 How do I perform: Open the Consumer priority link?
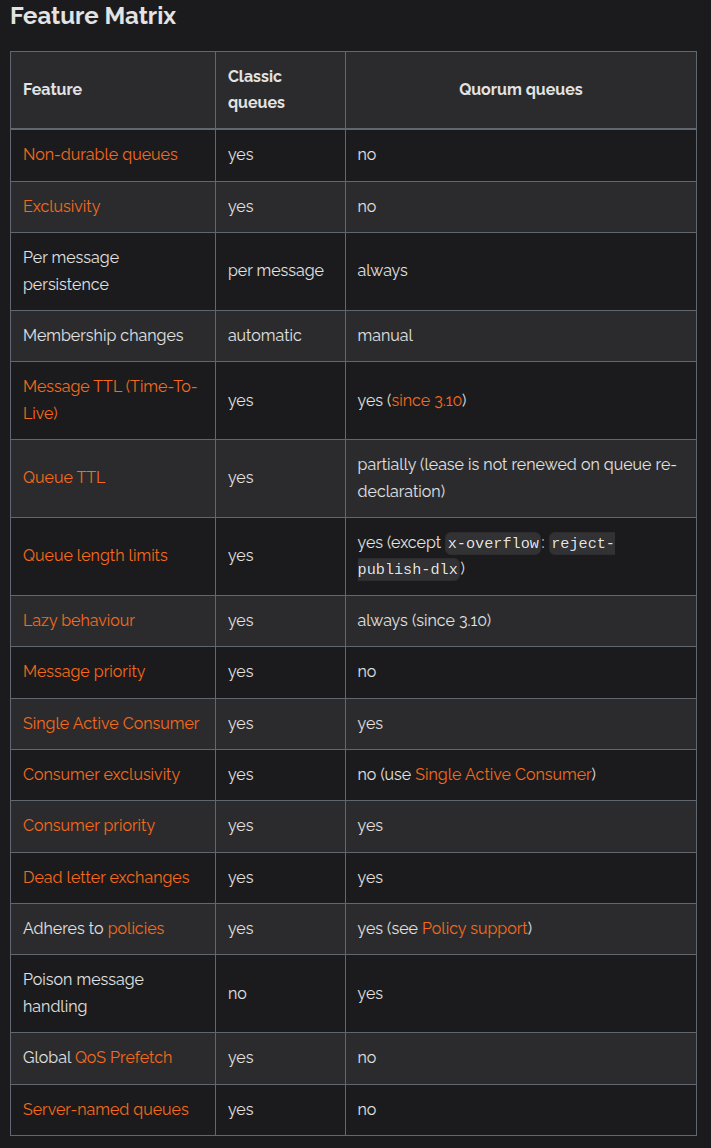tap(89, 826)
